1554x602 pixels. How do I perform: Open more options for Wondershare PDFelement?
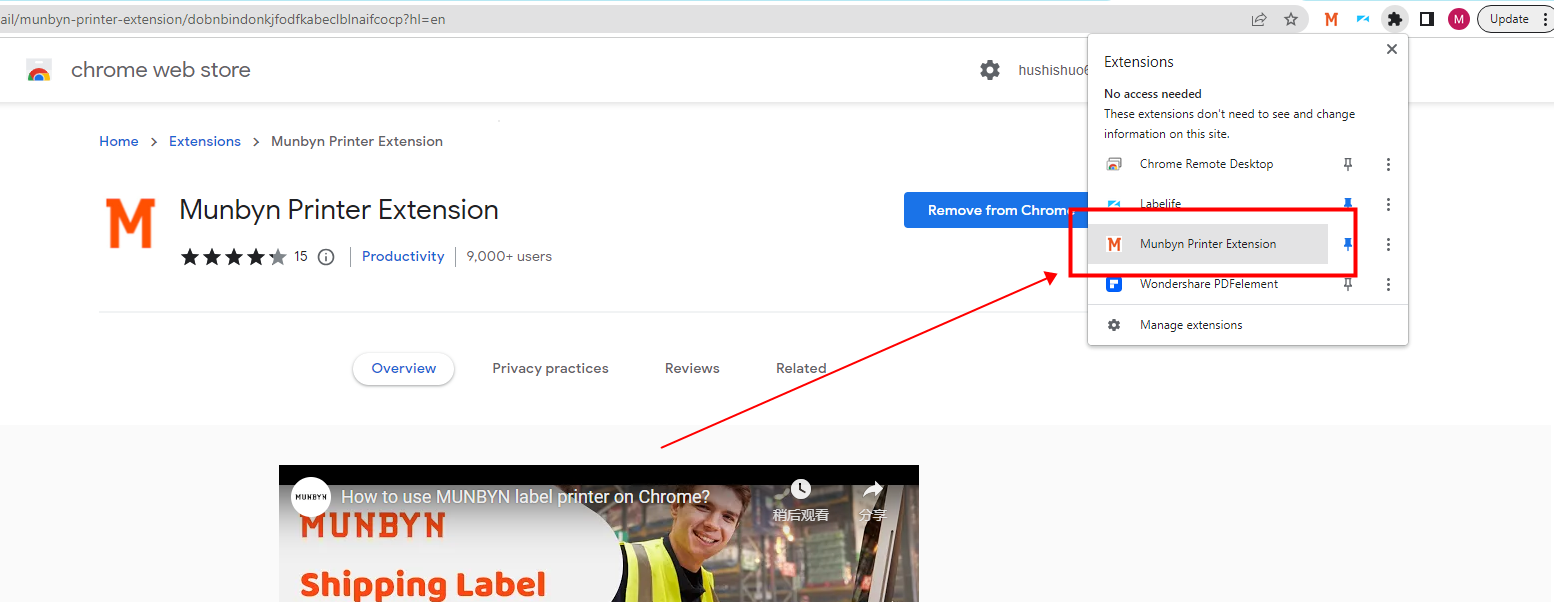[x=1388, y=284]
